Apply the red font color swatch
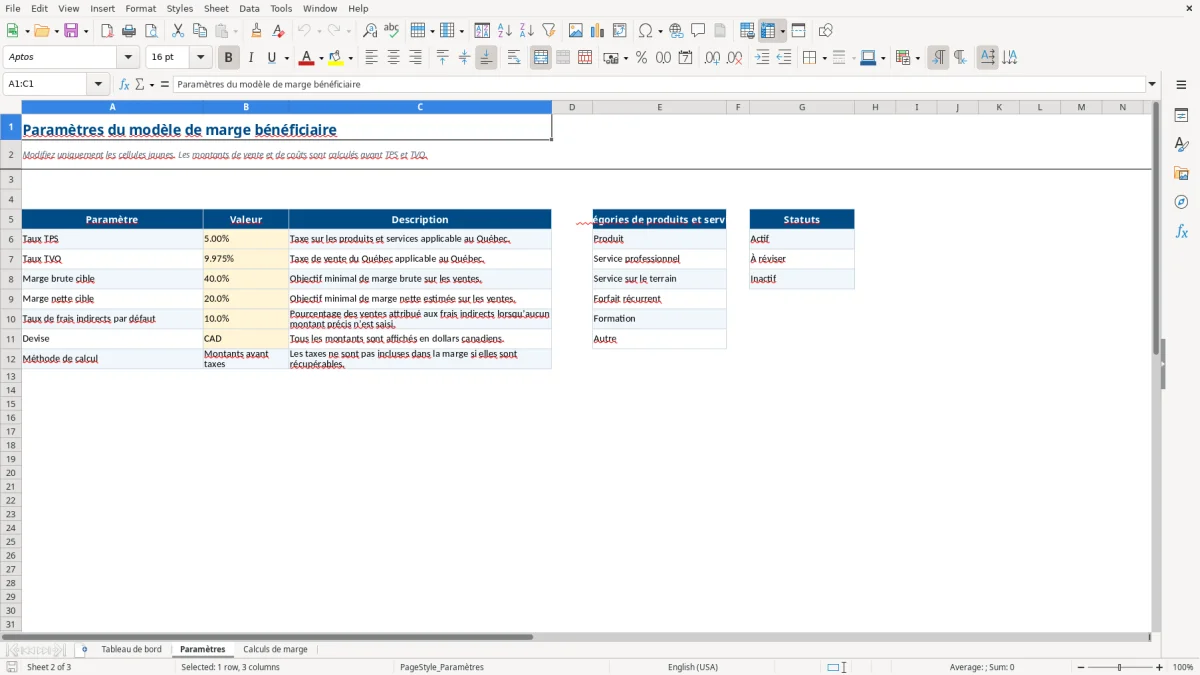The image size is (1200, 675). [307, 58]
